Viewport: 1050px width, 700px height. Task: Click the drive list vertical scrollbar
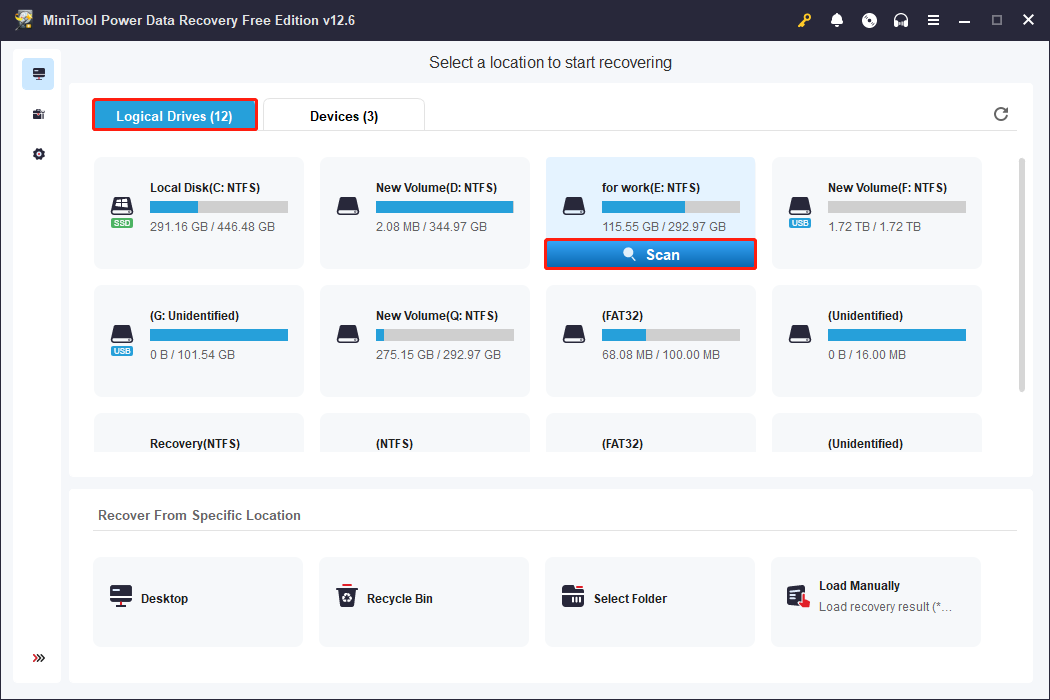(x=1021, y=273)
